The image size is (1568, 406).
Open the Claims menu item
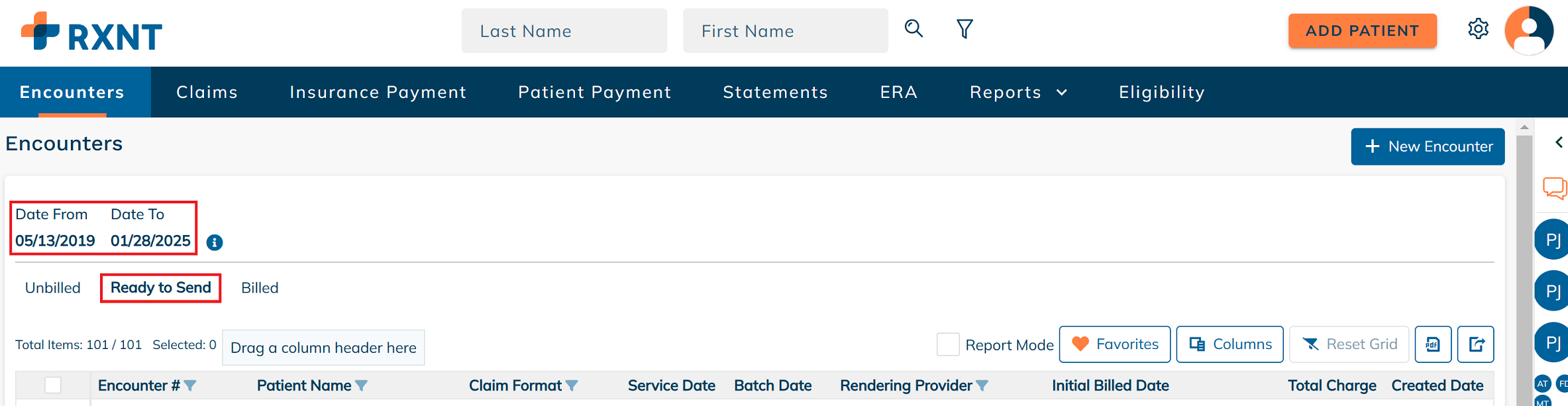[x=207, y=92]
